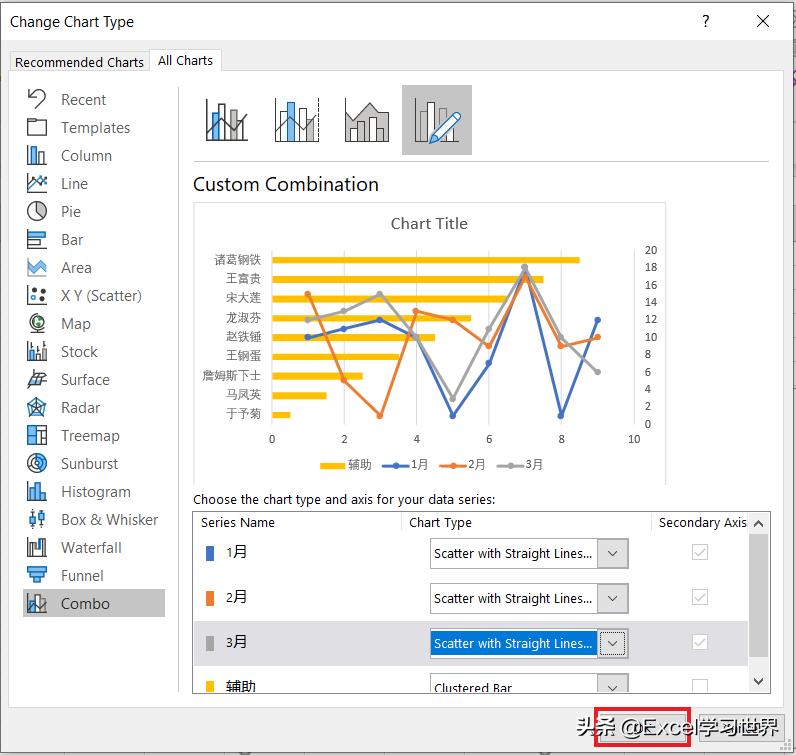Open chart type dropdown for 1月 series
The height and width of the screenshot is (755, 796).
coord(613,553)
